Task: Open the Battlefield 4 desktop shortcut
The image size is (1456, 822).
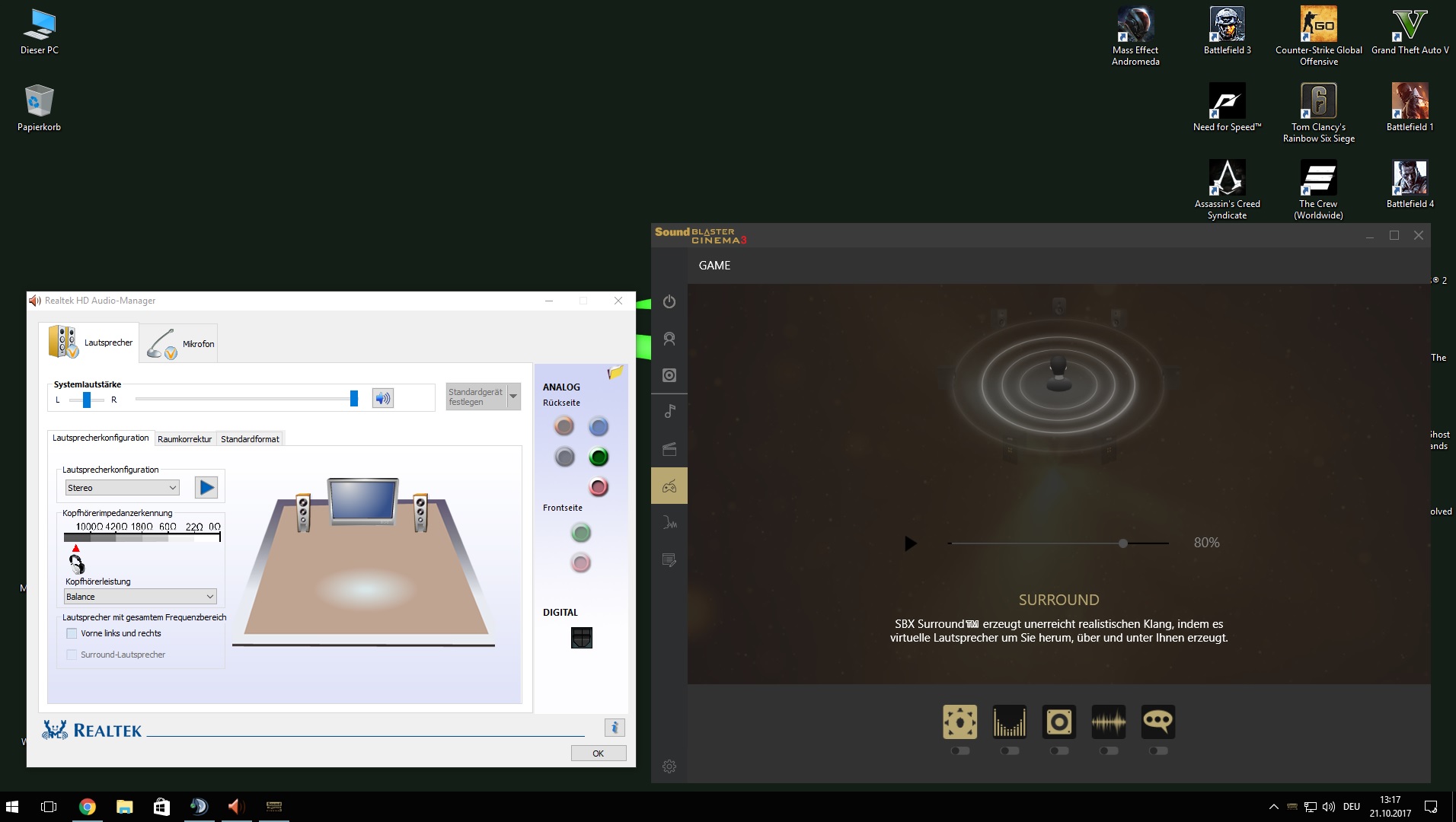Action: 1410,184
